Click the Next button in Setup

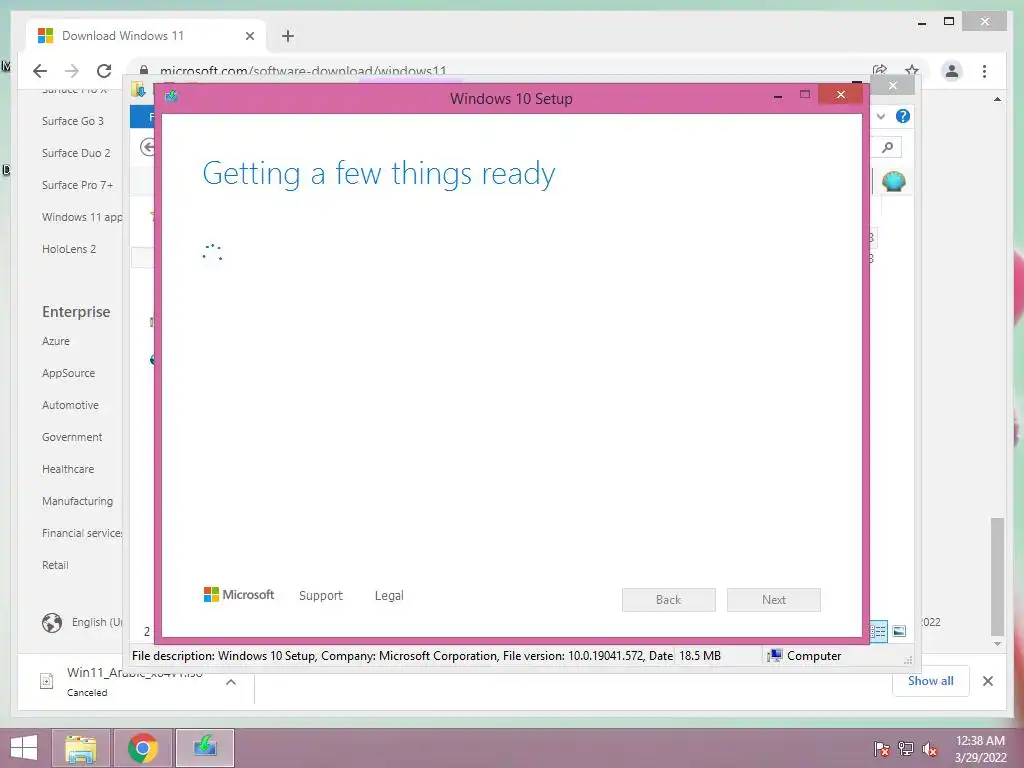click(774, 600)
